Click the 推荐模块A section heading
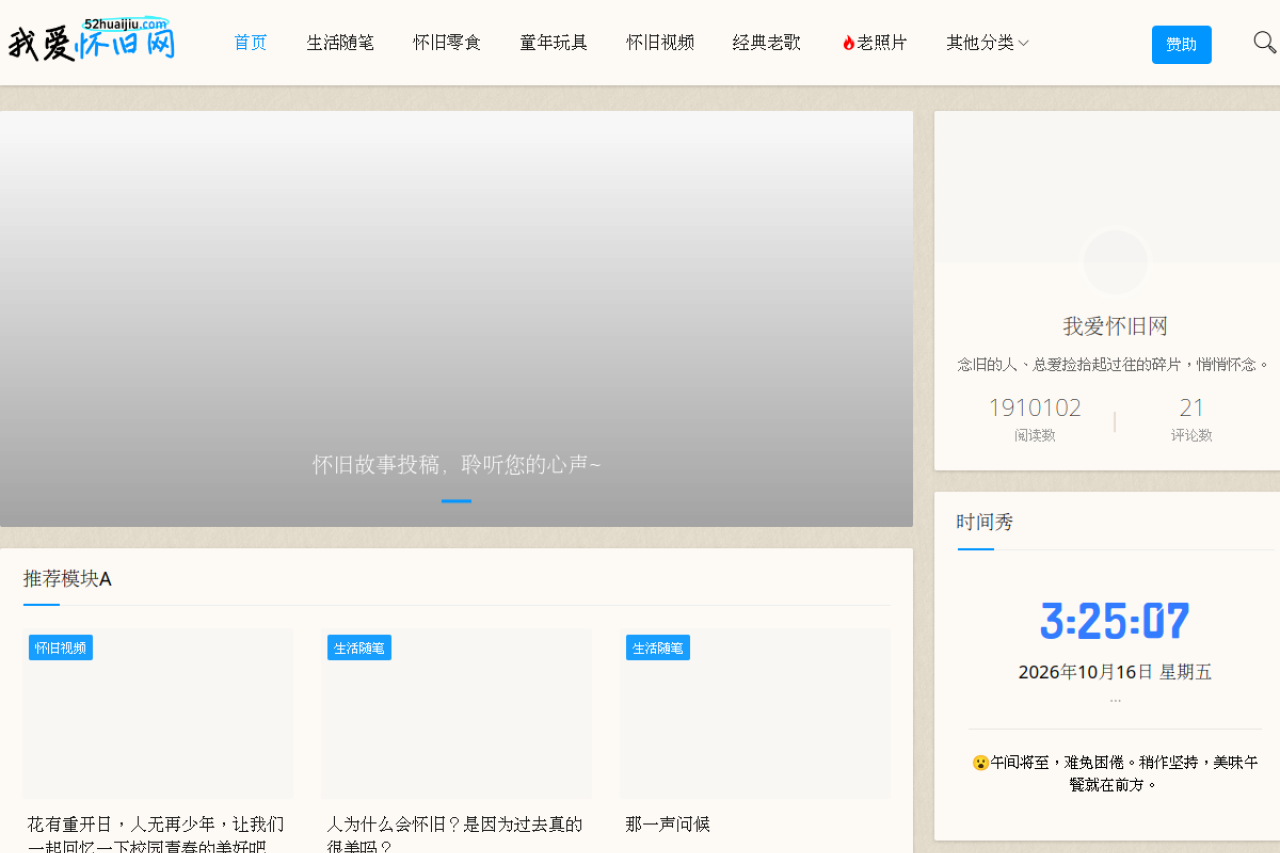 (67, 579)
